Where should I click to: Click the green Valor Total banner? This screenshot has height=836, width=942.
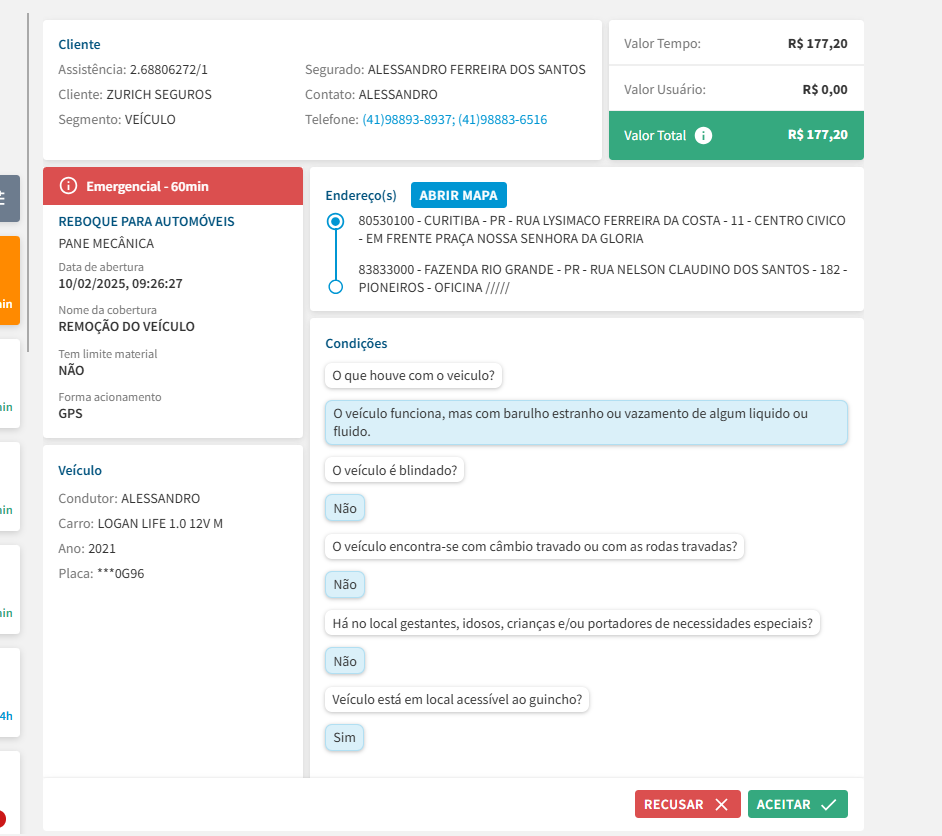(x=736, y=135)
